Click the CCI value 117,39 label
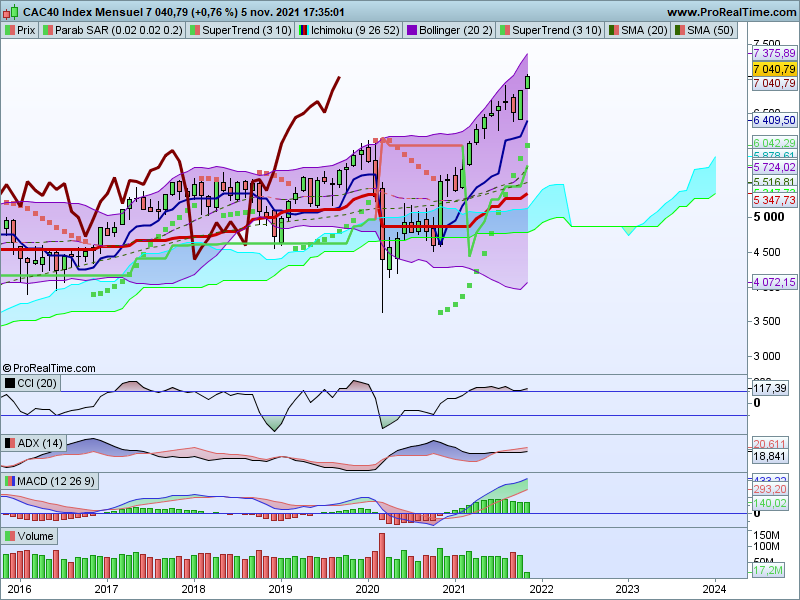Viewport: 800px width, 600px height. click(770, 388)
